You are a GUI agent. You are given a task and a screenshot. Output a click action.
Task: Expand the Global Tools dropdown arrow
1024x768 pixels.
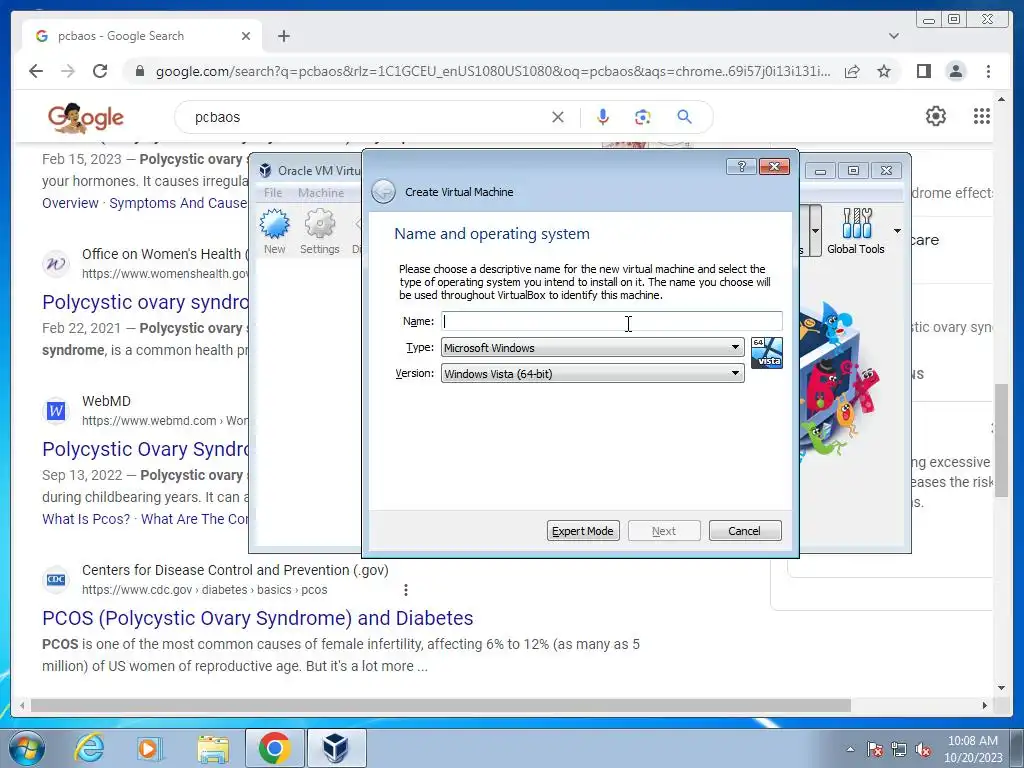tap(897, 231)
